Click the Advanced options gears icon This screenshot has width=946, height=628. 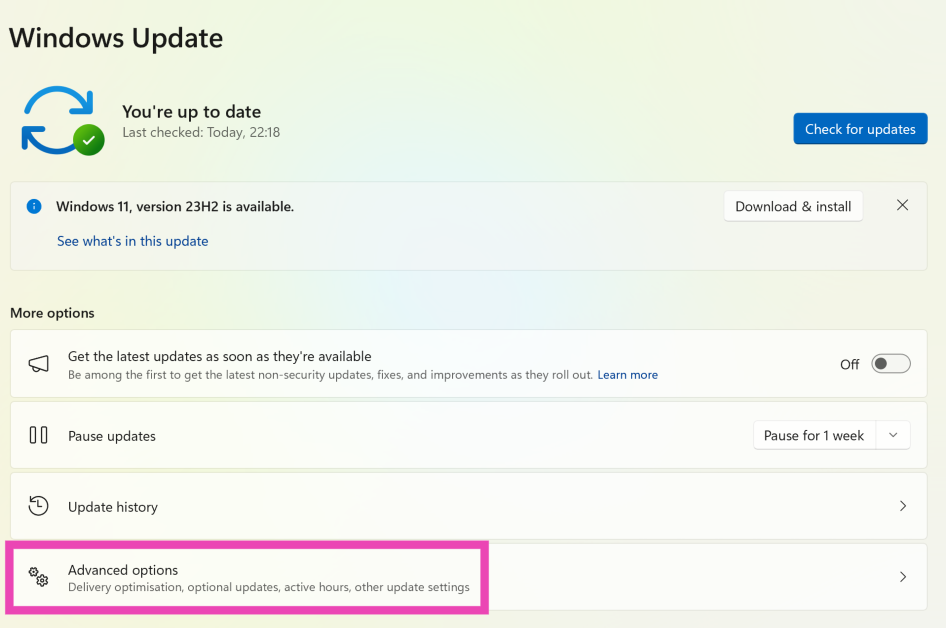(x=38, y=576)
